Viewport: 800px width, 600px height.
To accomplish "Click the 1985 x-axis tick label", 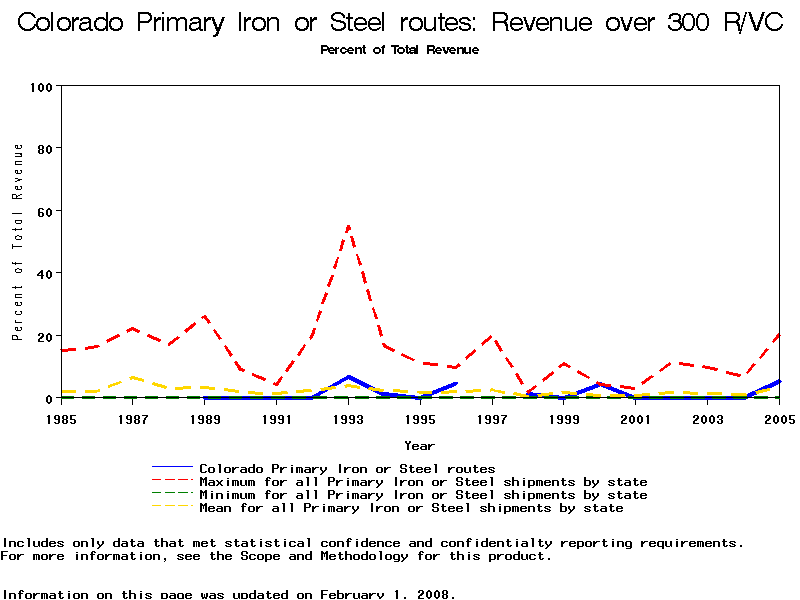I will point(61,419).
